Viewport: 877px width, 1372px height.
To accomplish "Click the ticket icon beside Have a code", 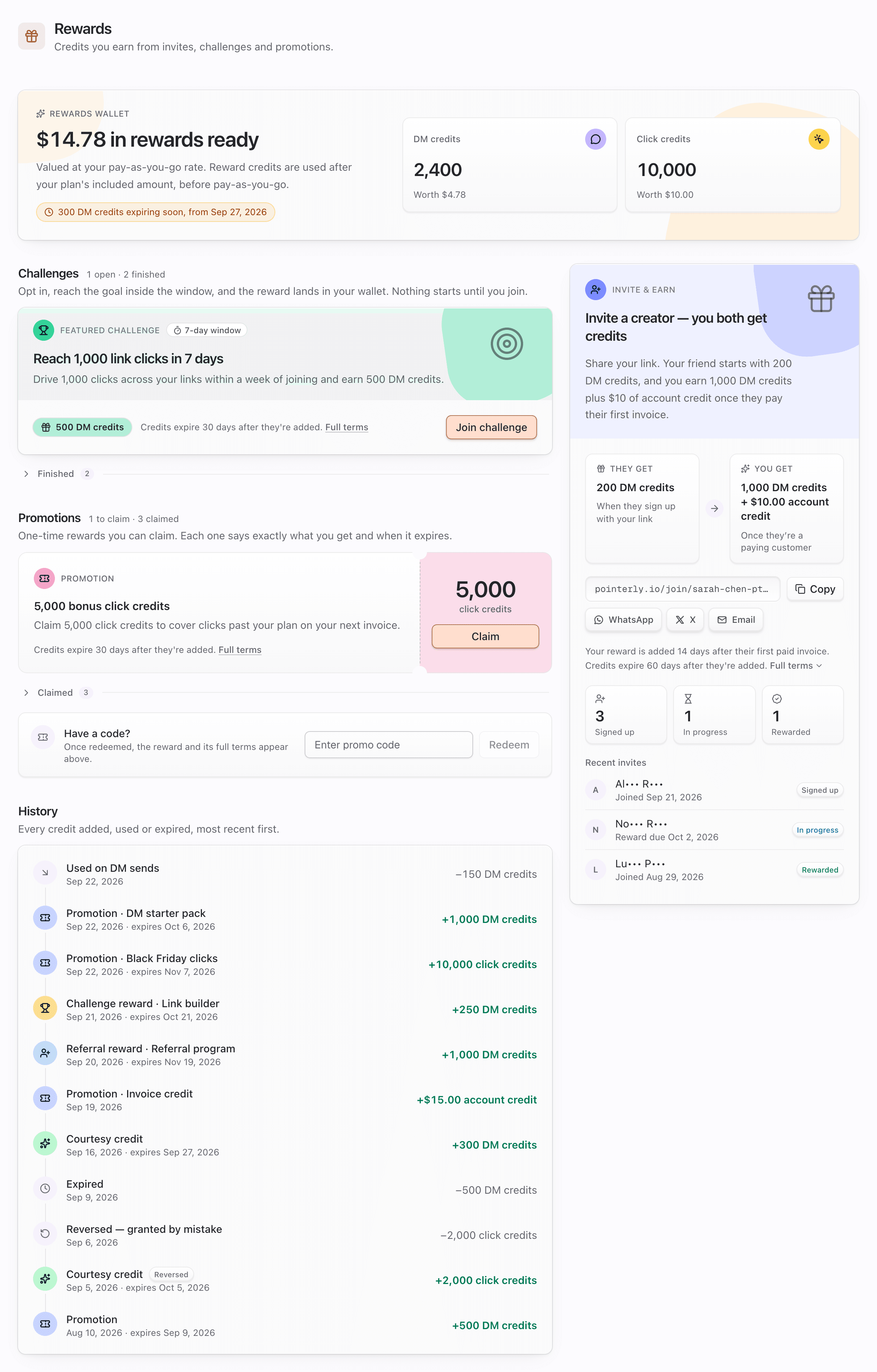I will click(43, 737).
